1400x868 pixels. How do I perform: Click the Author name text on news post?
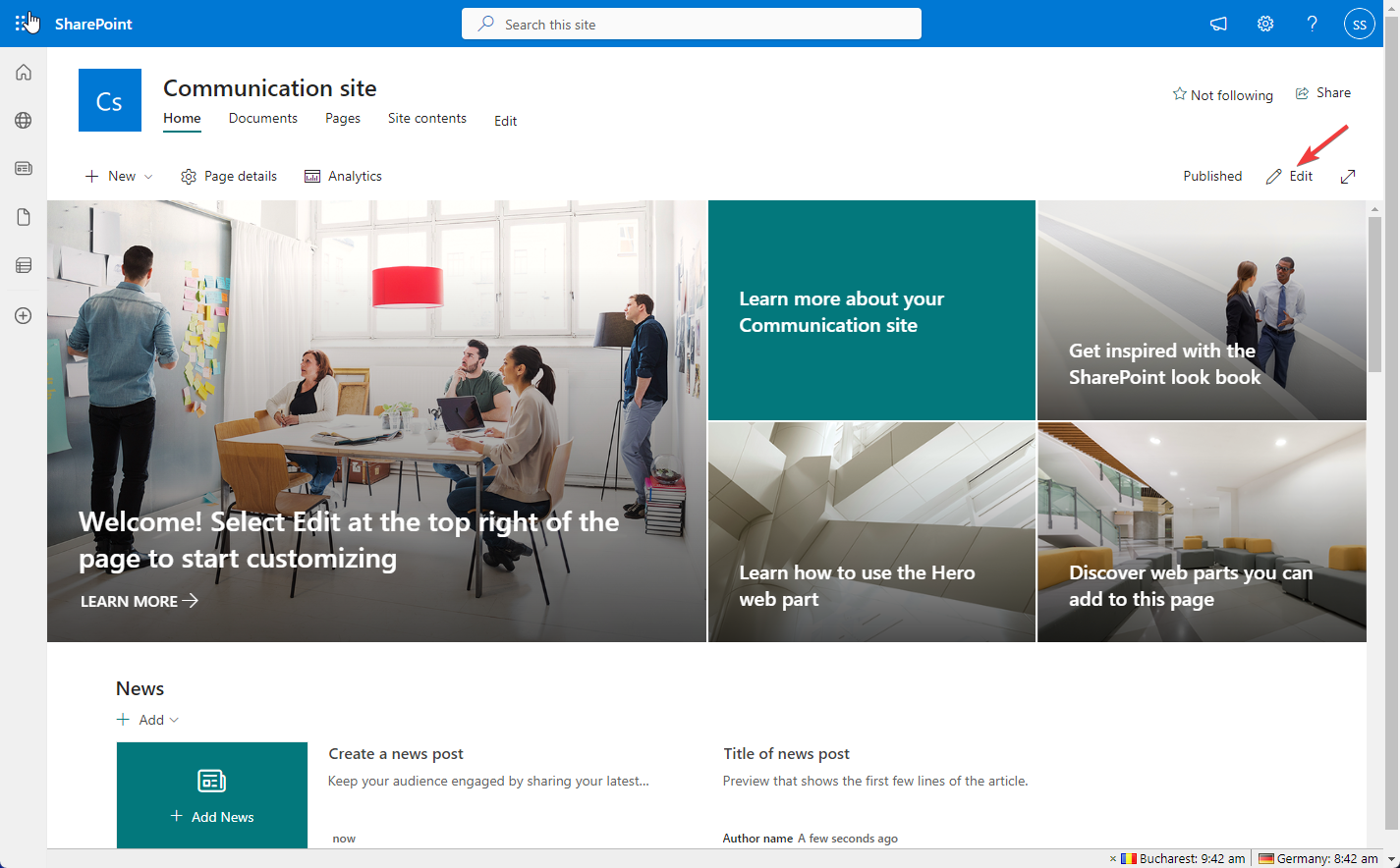[757, 839]
